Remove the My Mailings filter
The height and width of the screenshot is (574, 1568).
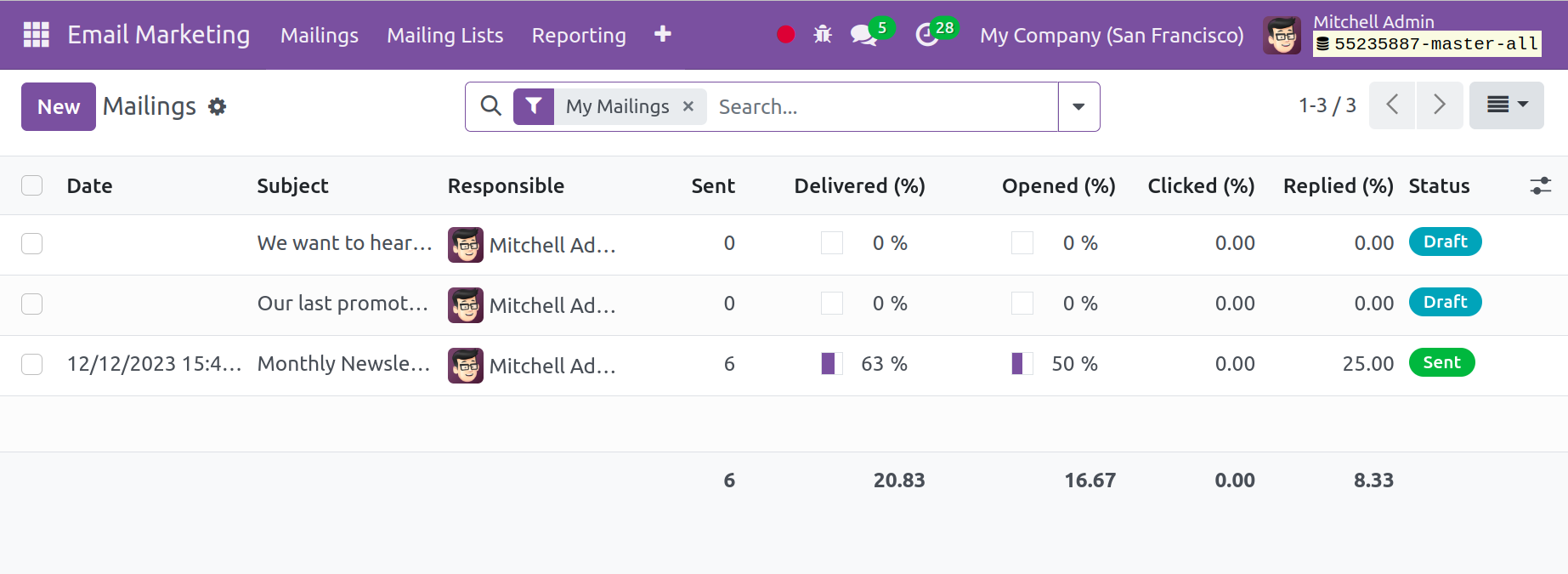[688, 106]
